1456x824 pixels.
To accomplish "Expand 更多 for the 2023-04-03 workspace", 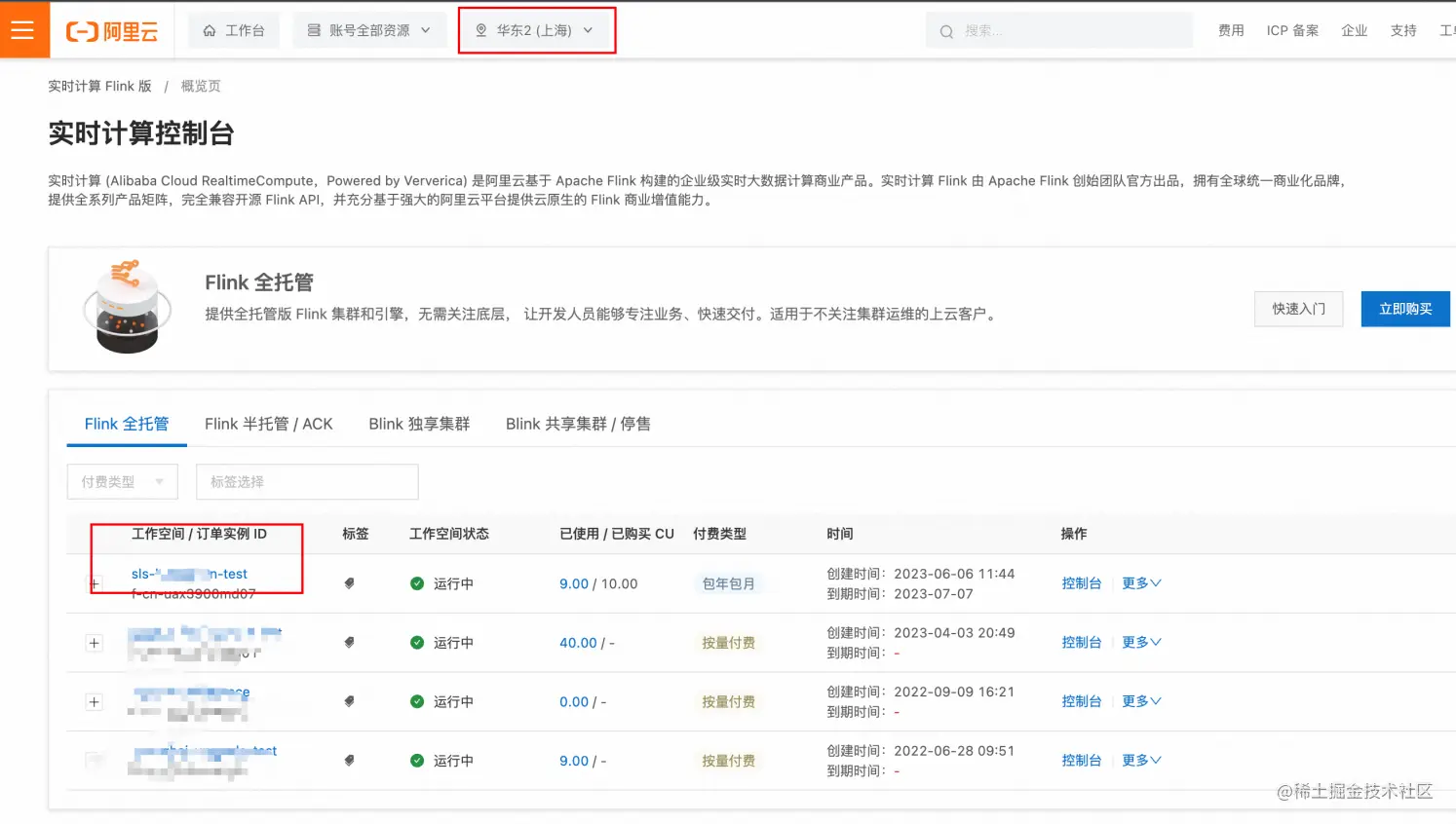I will coord(1141,643).
